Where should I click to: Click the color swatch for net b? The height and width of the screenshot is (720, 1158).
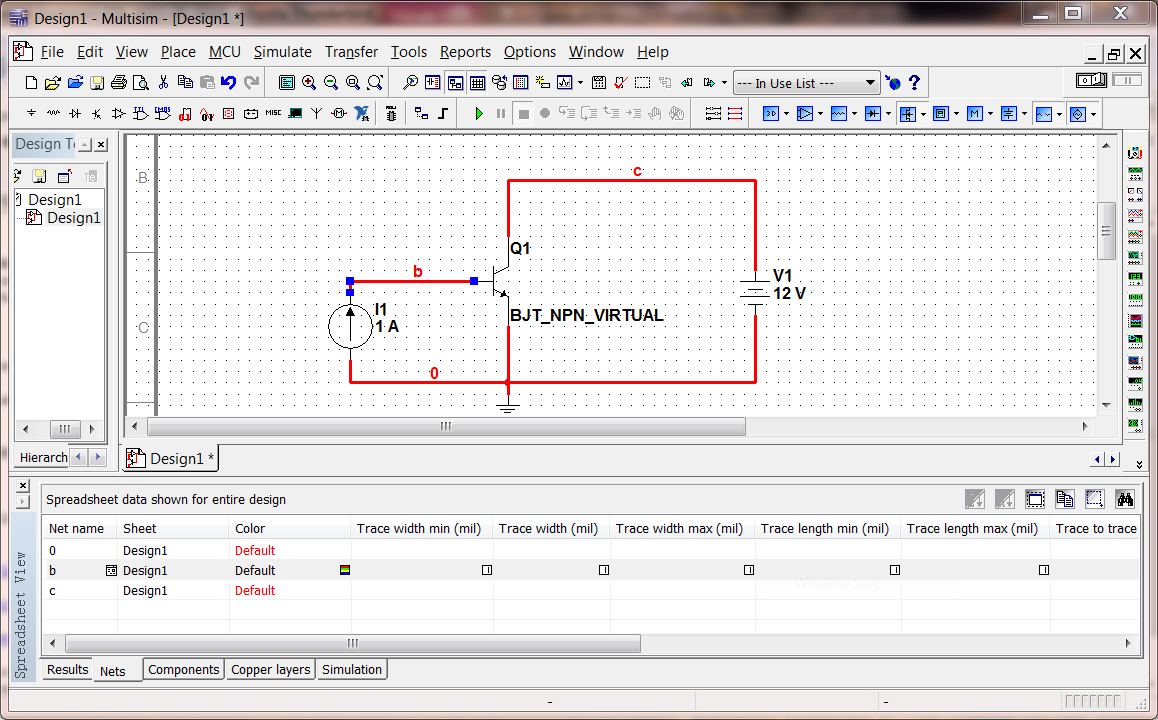345,570
